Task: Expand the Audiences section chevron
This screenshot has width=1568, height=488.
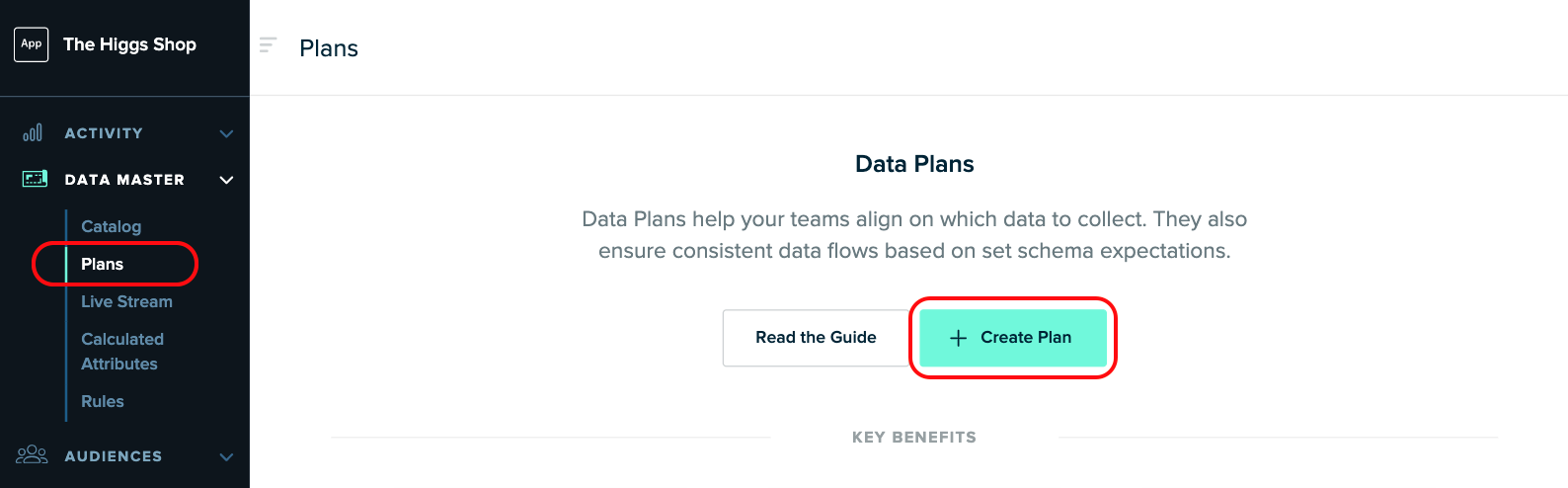Action: [226, 456]
